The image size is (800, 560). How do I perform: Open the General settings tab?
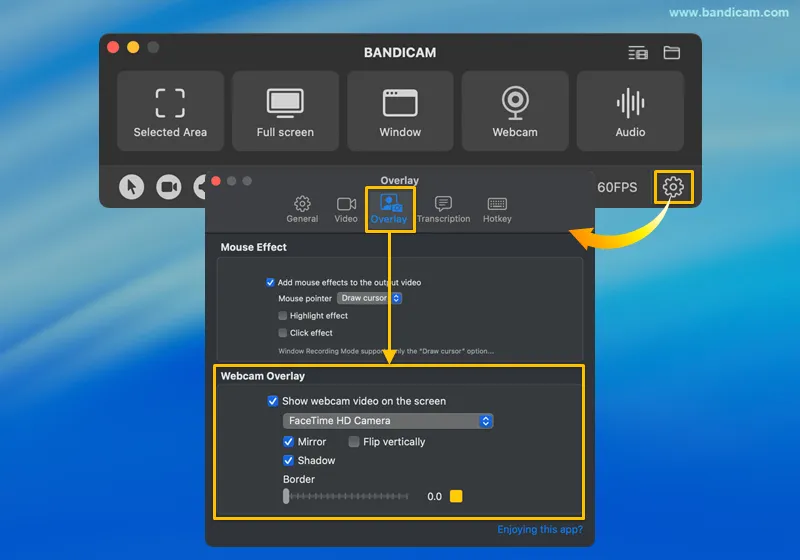(302, 210)
